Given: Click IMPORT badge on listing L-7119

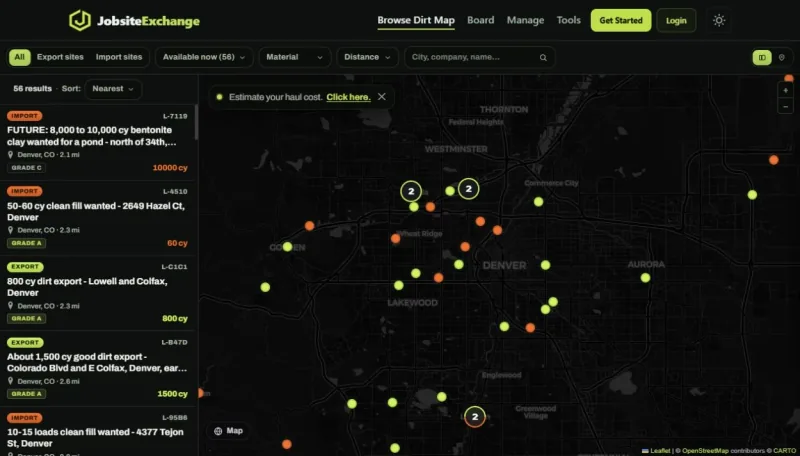Looking at the screenshot, I should [24, 116].
